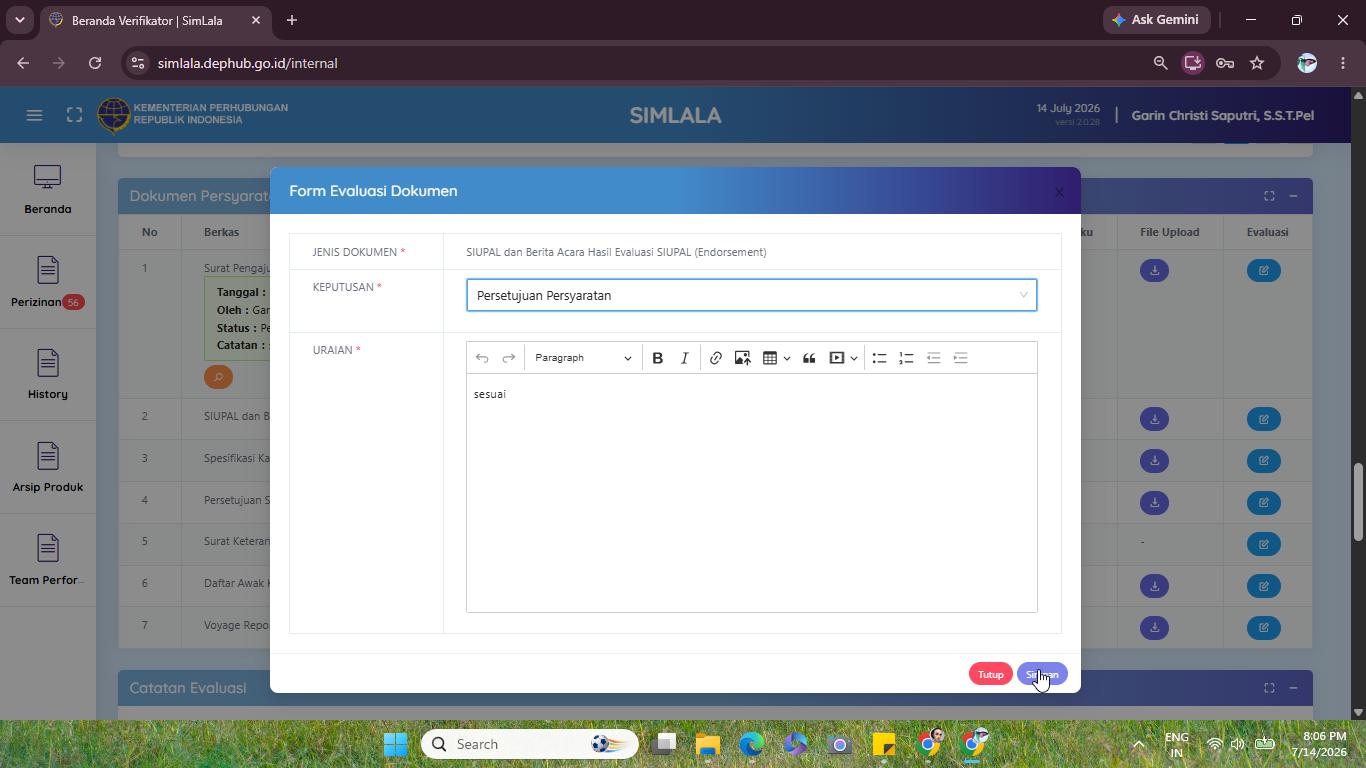This screenshot has height=768, width=1366.
Task: Click user name Garin Christi Saputri
Action: pos(1222,115)
